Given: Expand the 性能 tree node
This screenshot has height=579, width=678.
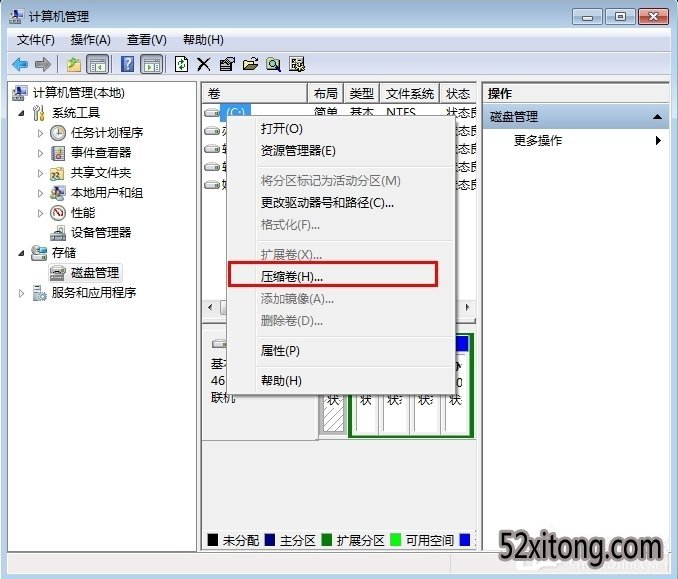Looking at the screenshot, I should coord(40,213).
